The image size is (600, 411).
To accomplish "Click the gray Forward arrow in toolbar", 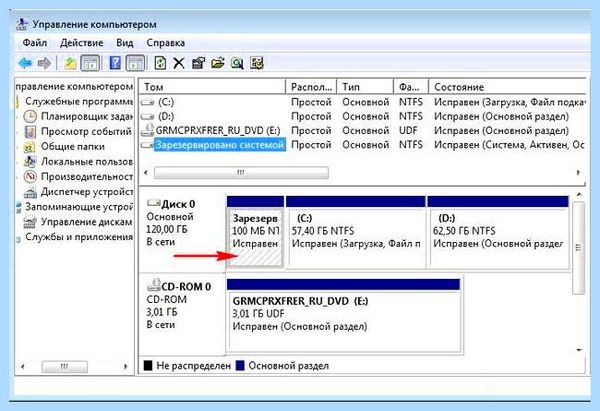I will (x=44, y=63).
